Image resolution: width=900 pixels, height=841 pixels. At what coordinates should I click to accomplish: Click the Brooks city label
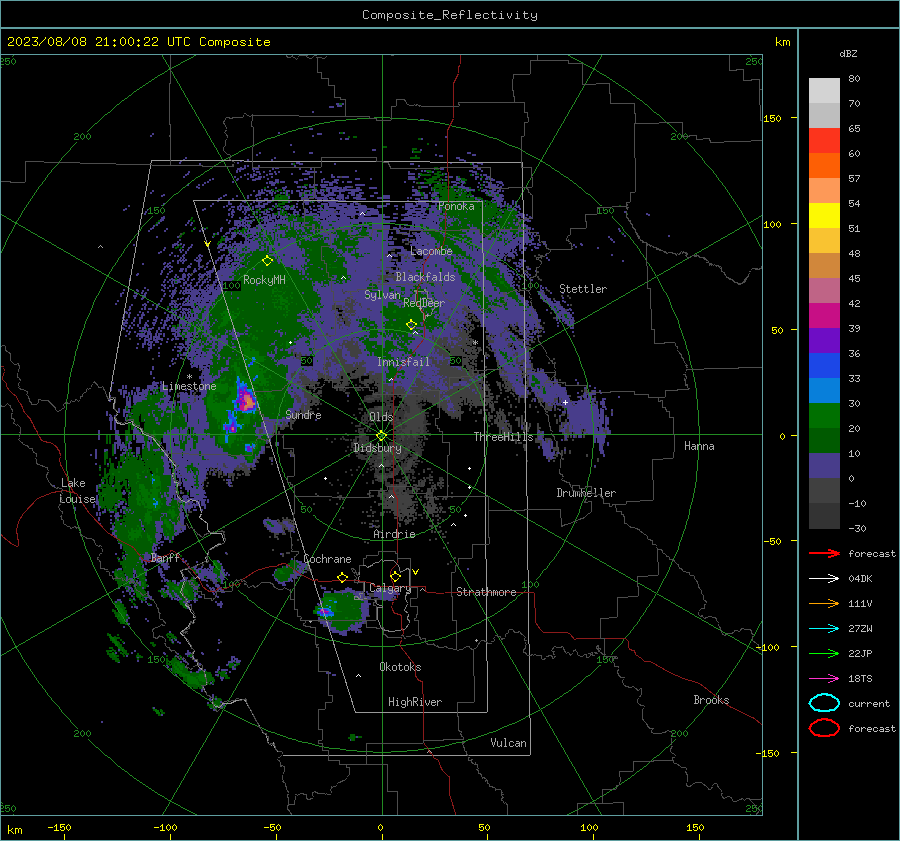711,700
